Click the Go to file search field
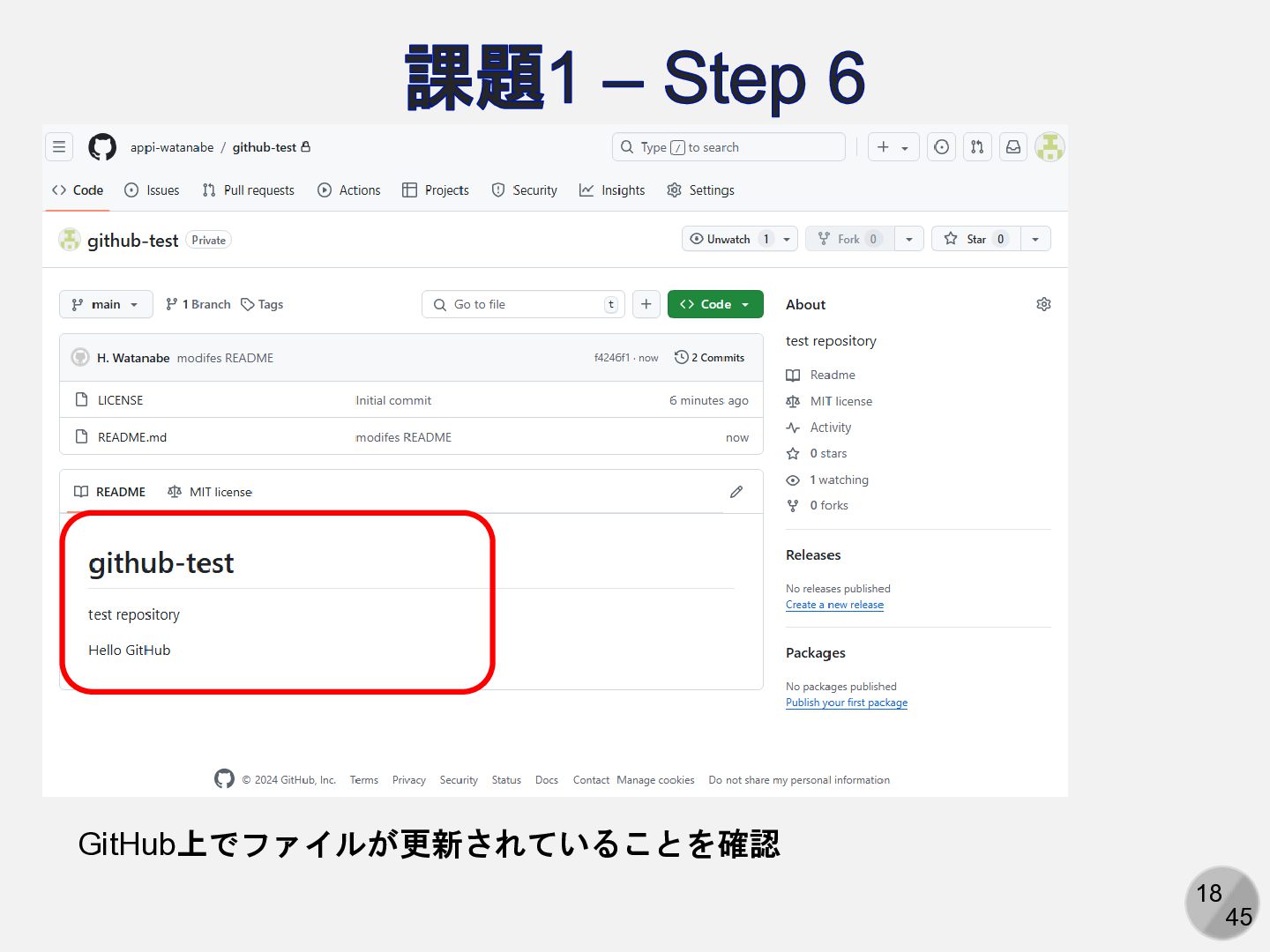Image resolution: width=1270 pixels, height=952 pixels. click(x=524, y=304)
